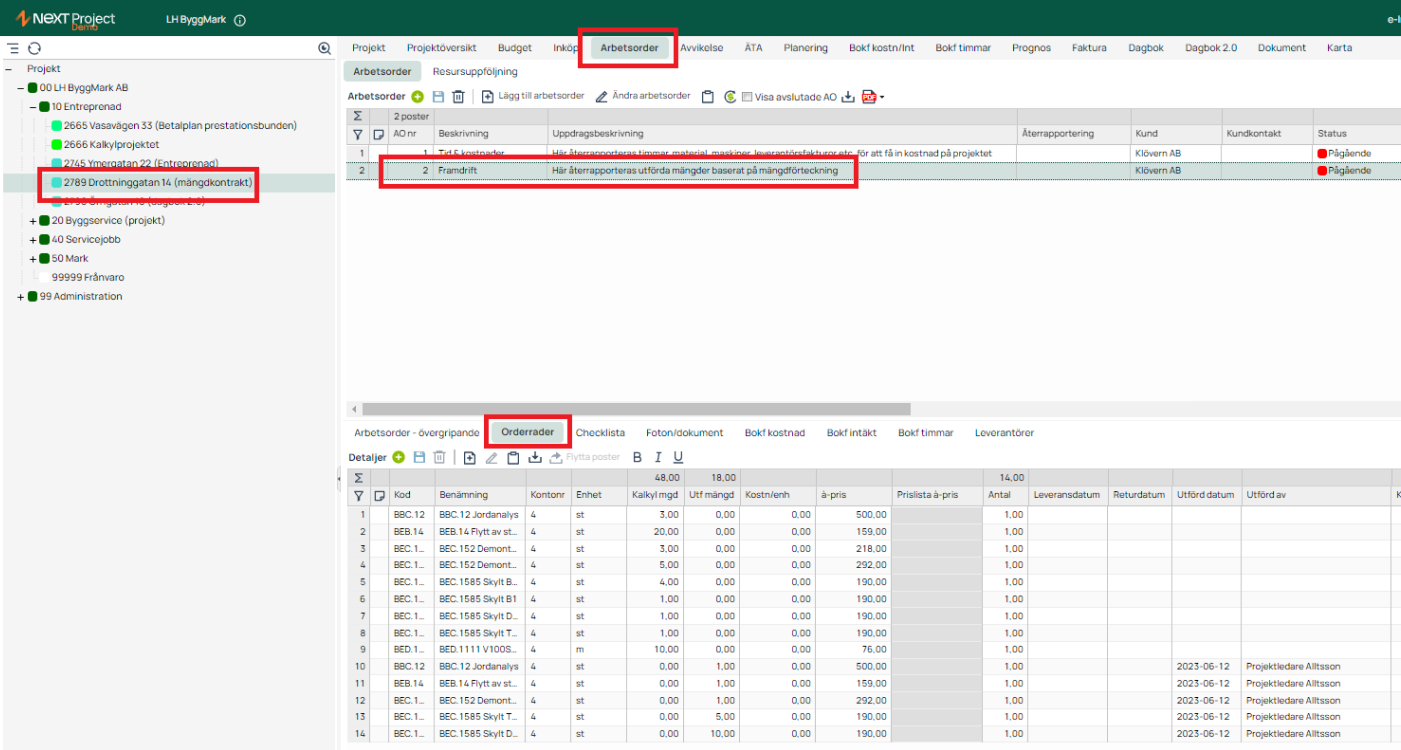1401x750 pixels.
Task: Expand the 99 Administration node
Action: coord(21,296)
